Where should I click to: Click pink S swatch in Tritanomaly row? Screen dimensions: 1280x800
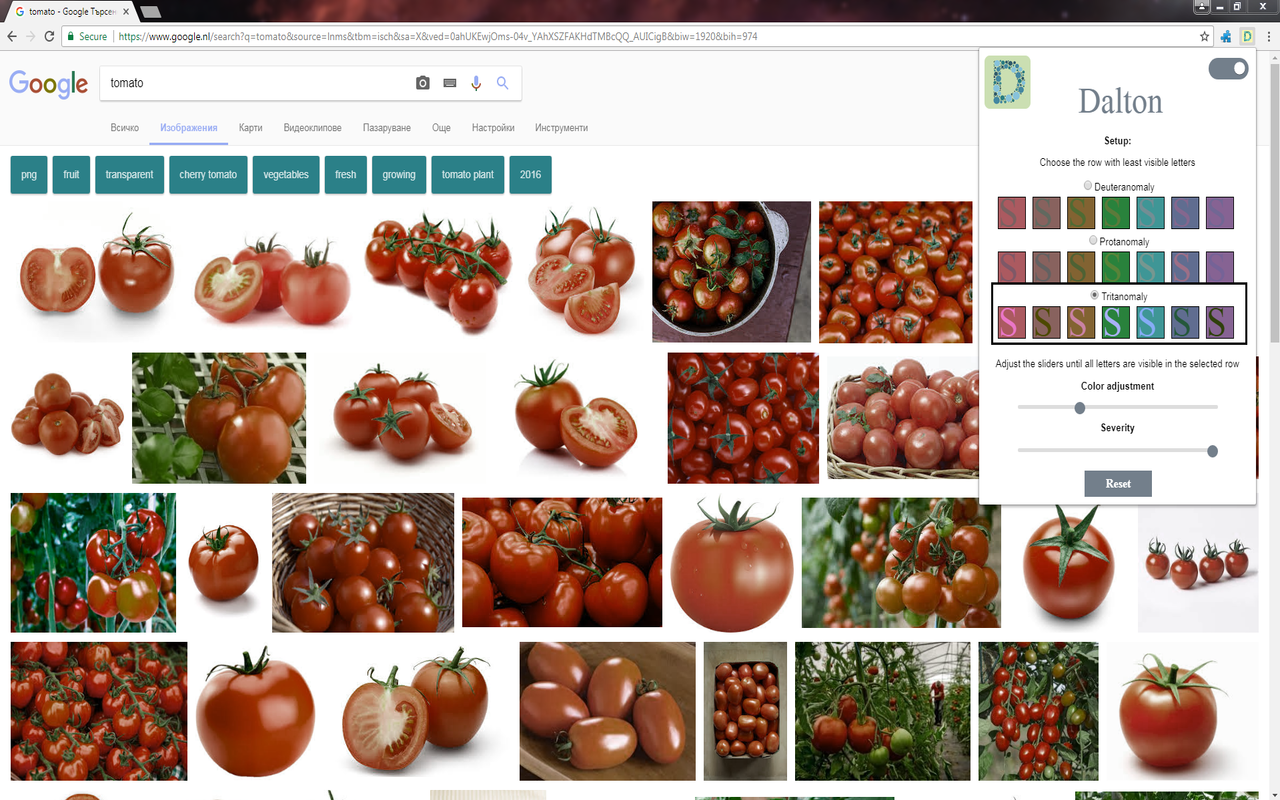pos(1012,322)
